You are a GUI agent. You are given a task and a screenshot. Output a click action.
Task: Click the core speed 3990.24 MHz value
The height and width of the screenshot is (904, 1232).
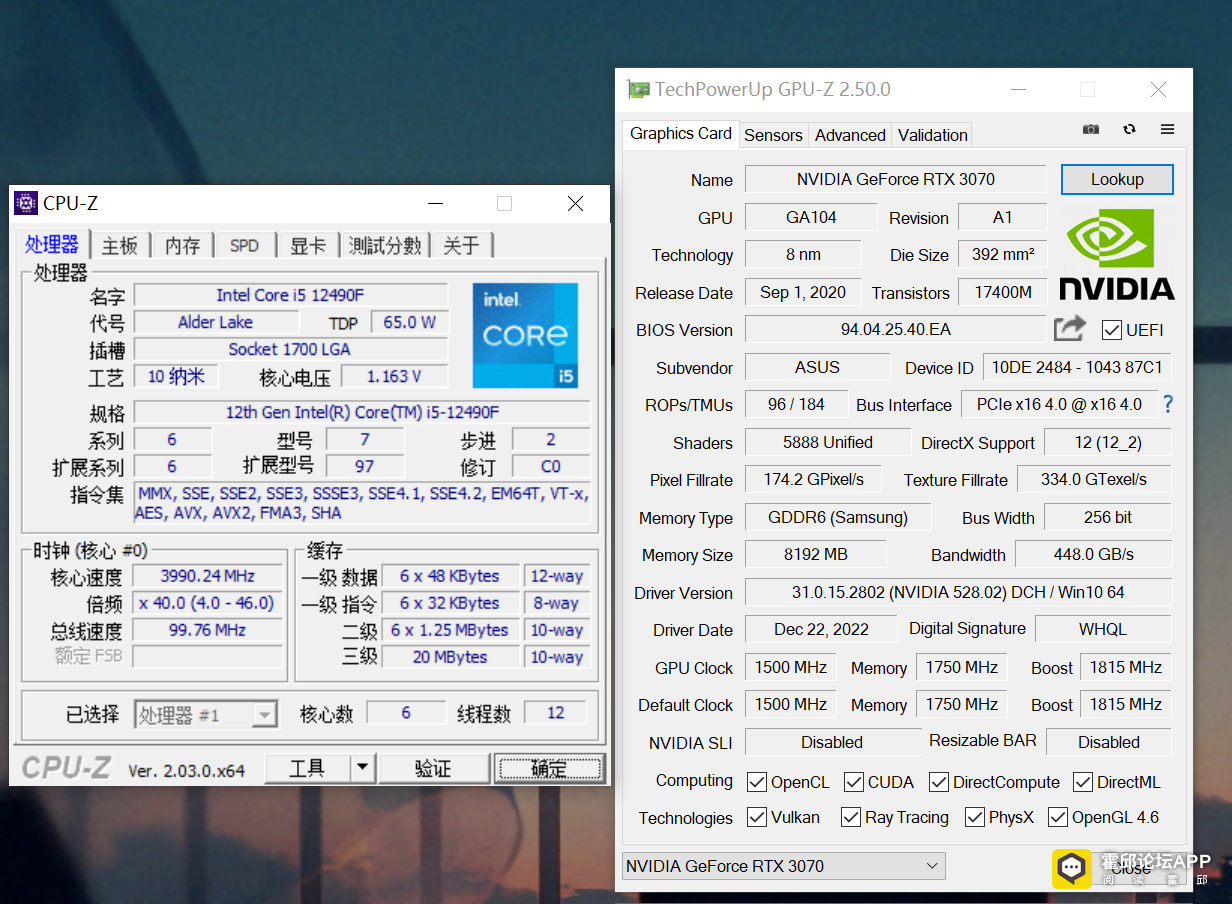click(207, 576)
